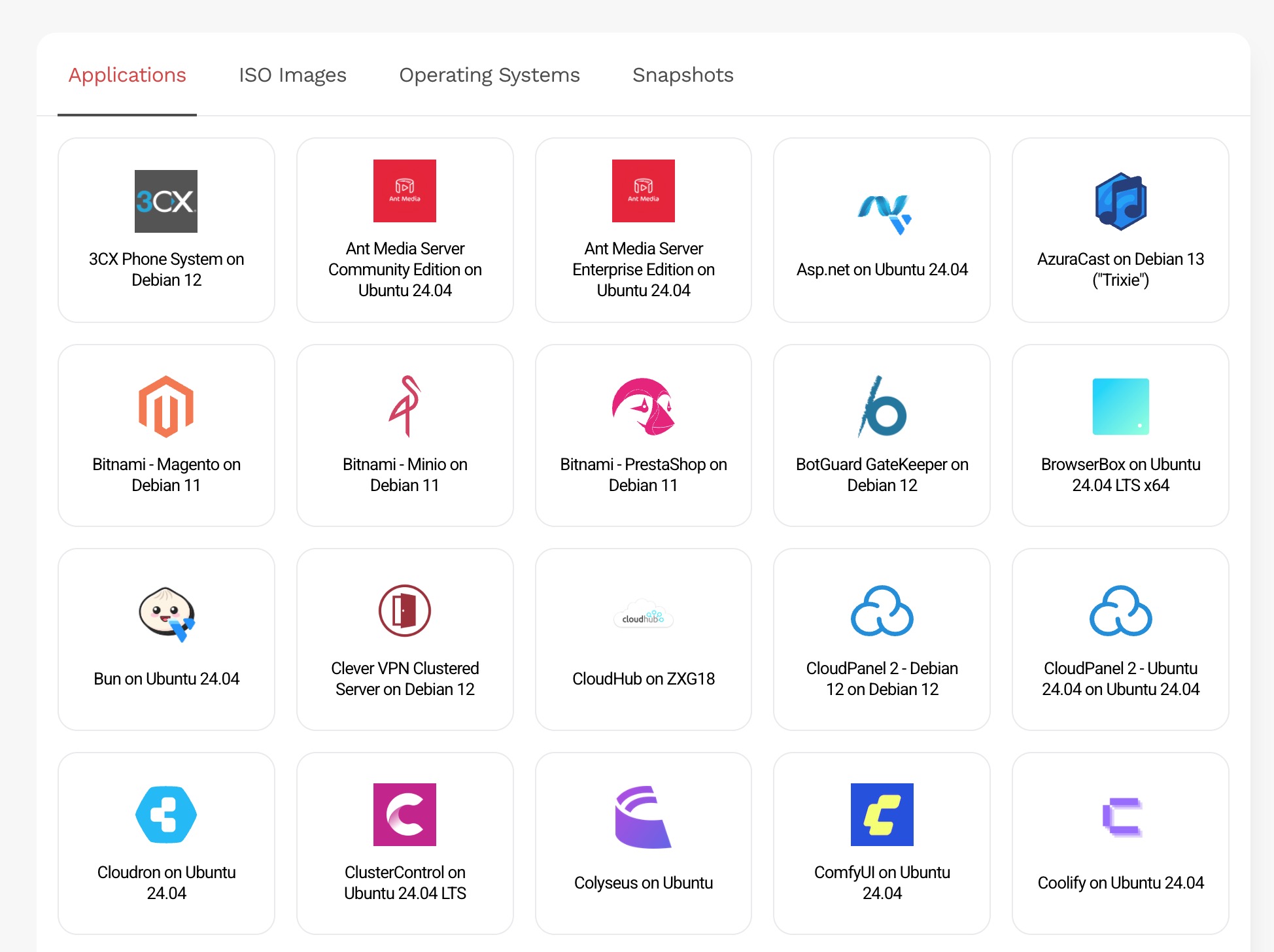The image size is (1274, 952).
Task: Choose Asp.net on Ubuntu 24.04 card
Action: [x=882, y=230]
